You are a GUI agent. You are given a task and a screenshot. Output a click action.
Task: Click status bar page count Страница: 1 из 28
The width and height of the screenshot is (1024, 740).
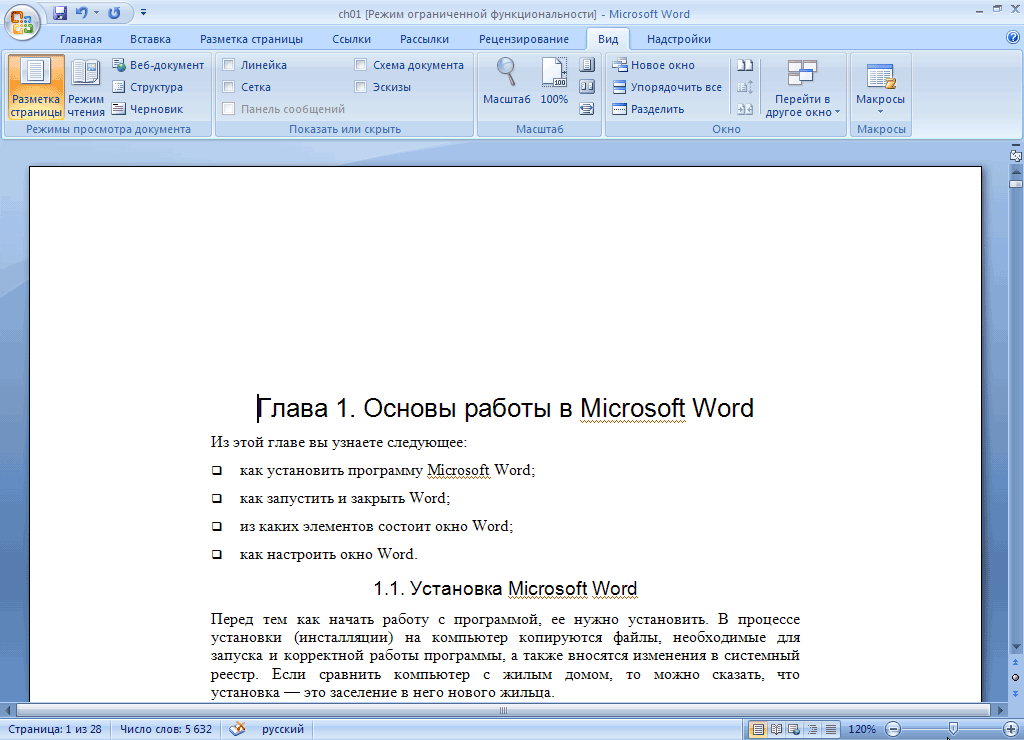[55, 729]
